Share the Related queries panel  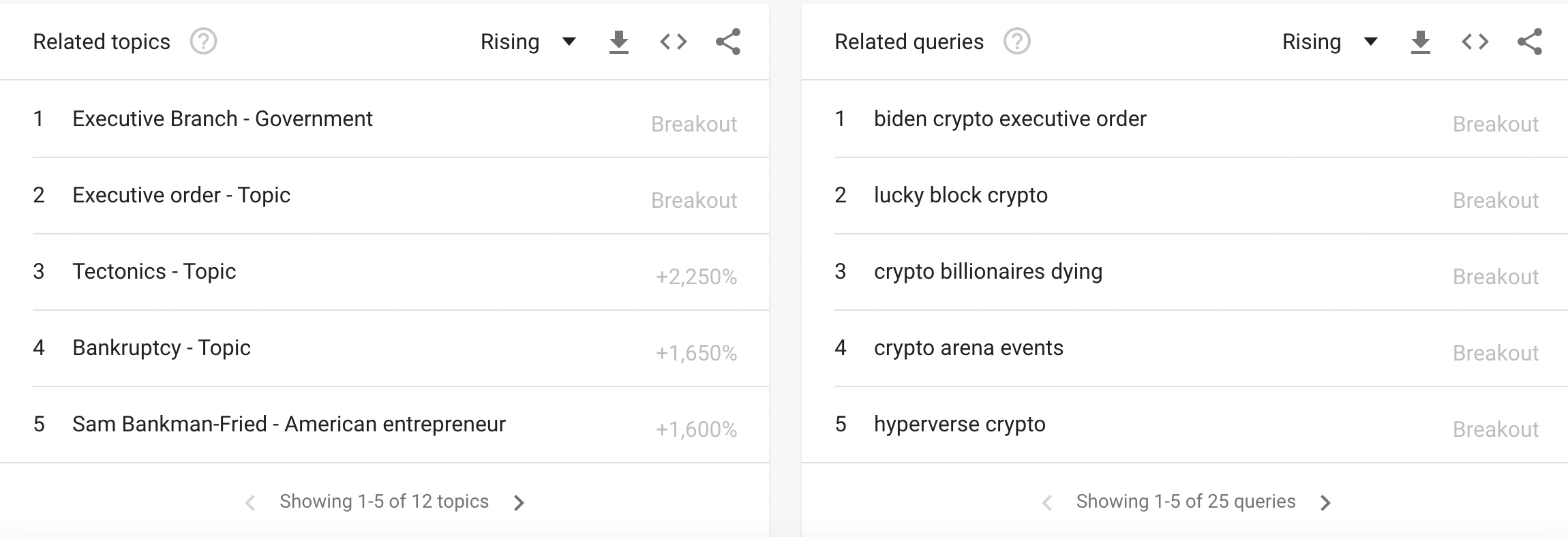click(1529, 42)
